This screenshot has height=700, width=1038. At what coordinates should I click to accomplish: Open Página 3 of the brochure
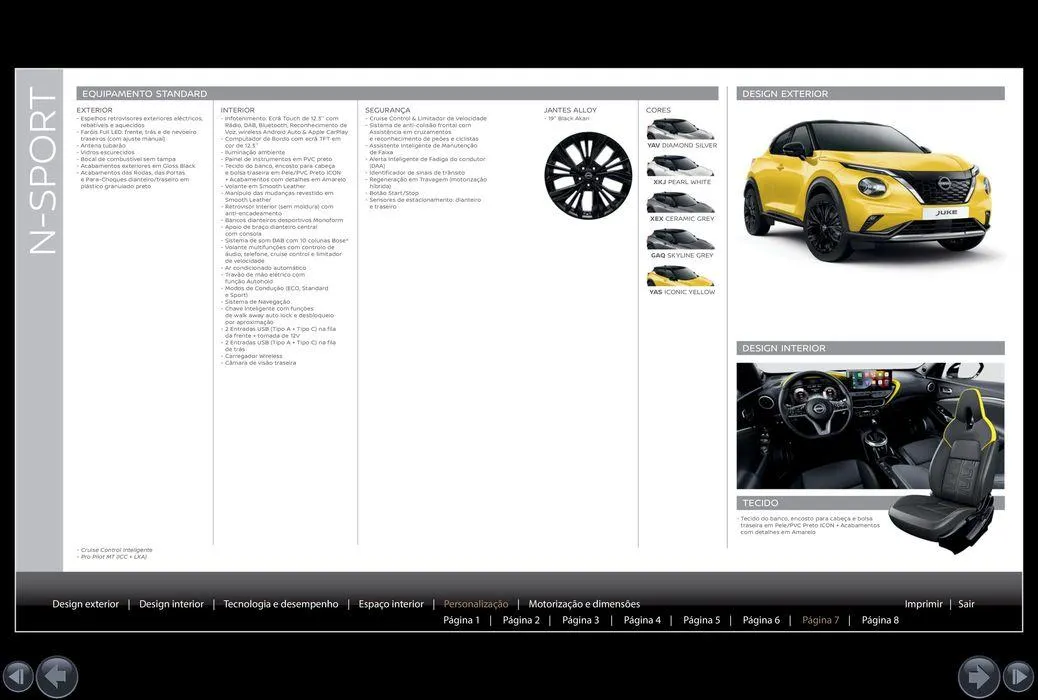[x=581, y=620]
